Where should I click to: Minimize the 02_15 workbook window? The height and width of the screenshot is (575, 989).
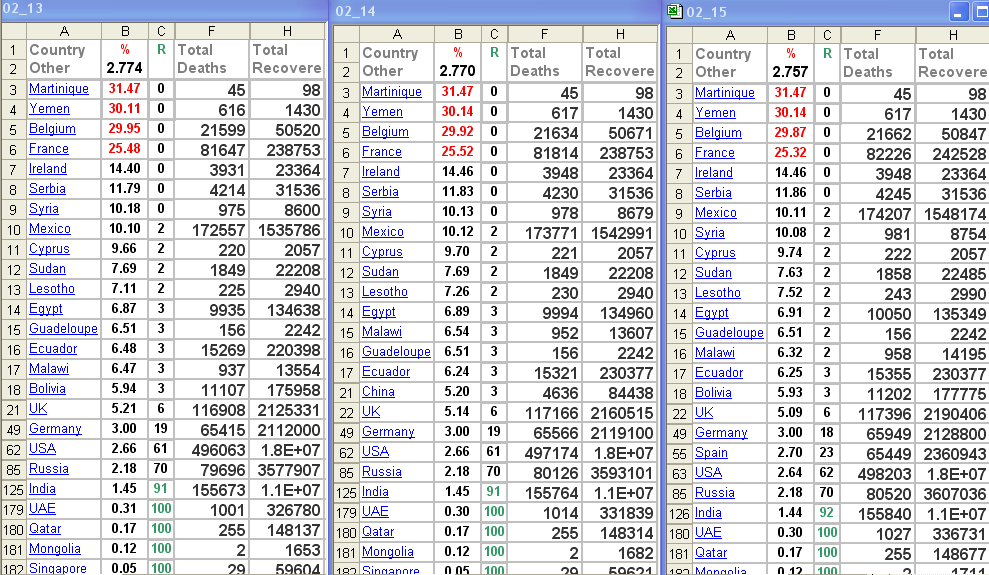[x=959, y=11]
